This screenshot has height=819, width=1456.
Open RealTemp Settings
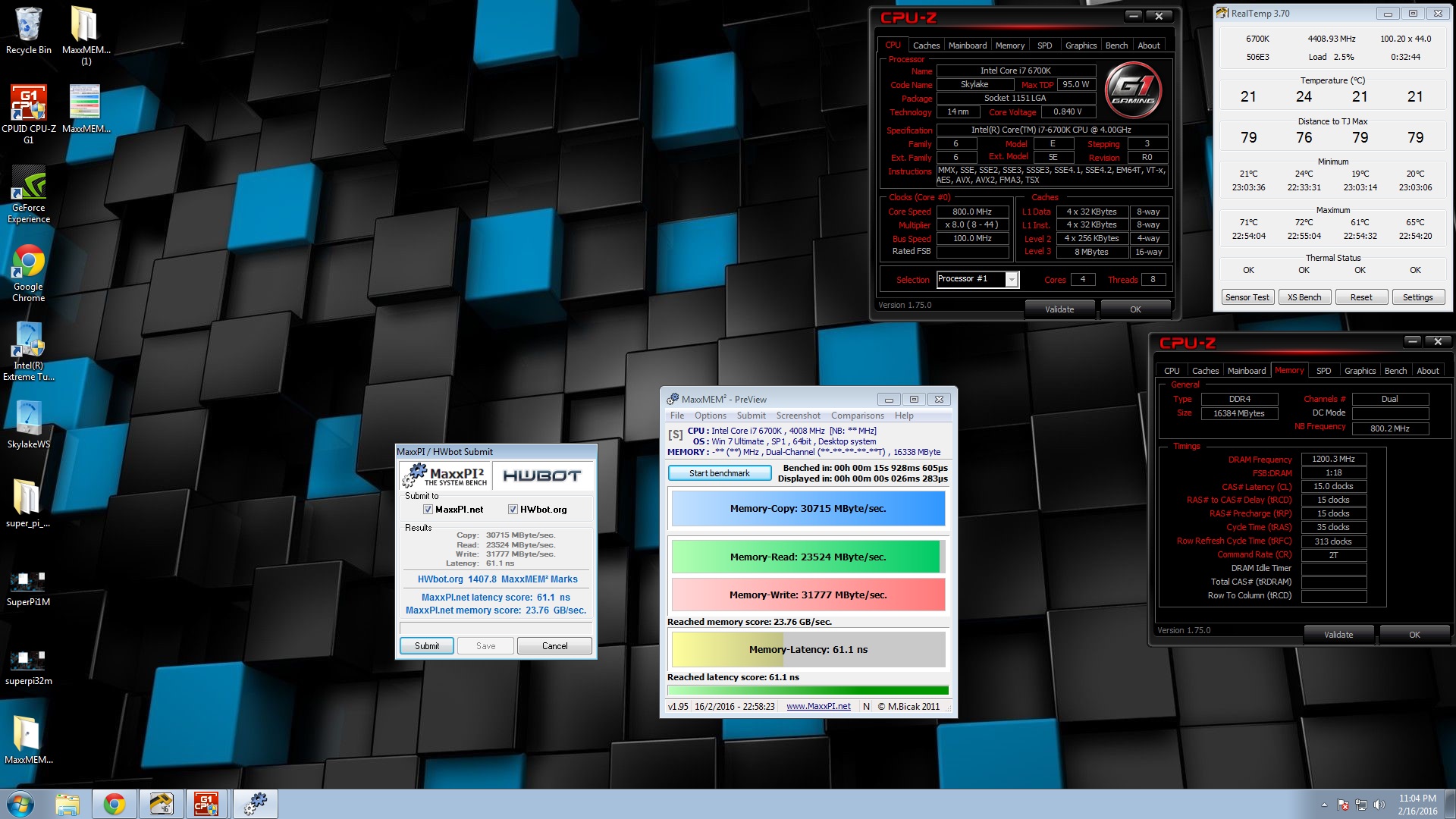point(1418,297)
